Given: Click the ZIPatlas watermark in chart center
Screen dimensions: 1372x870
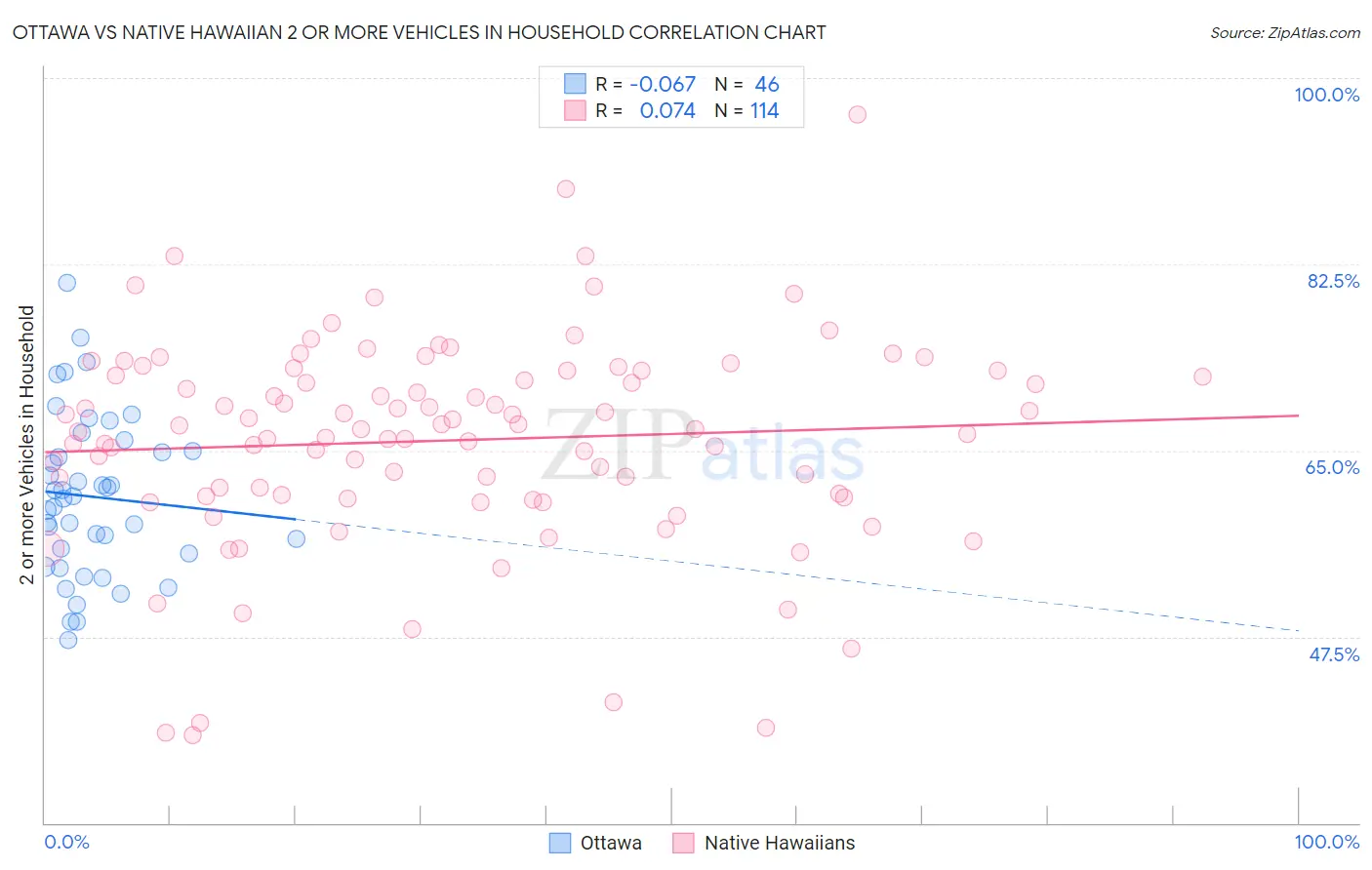Looking at the screenshot, I should (x=703, y=446).
